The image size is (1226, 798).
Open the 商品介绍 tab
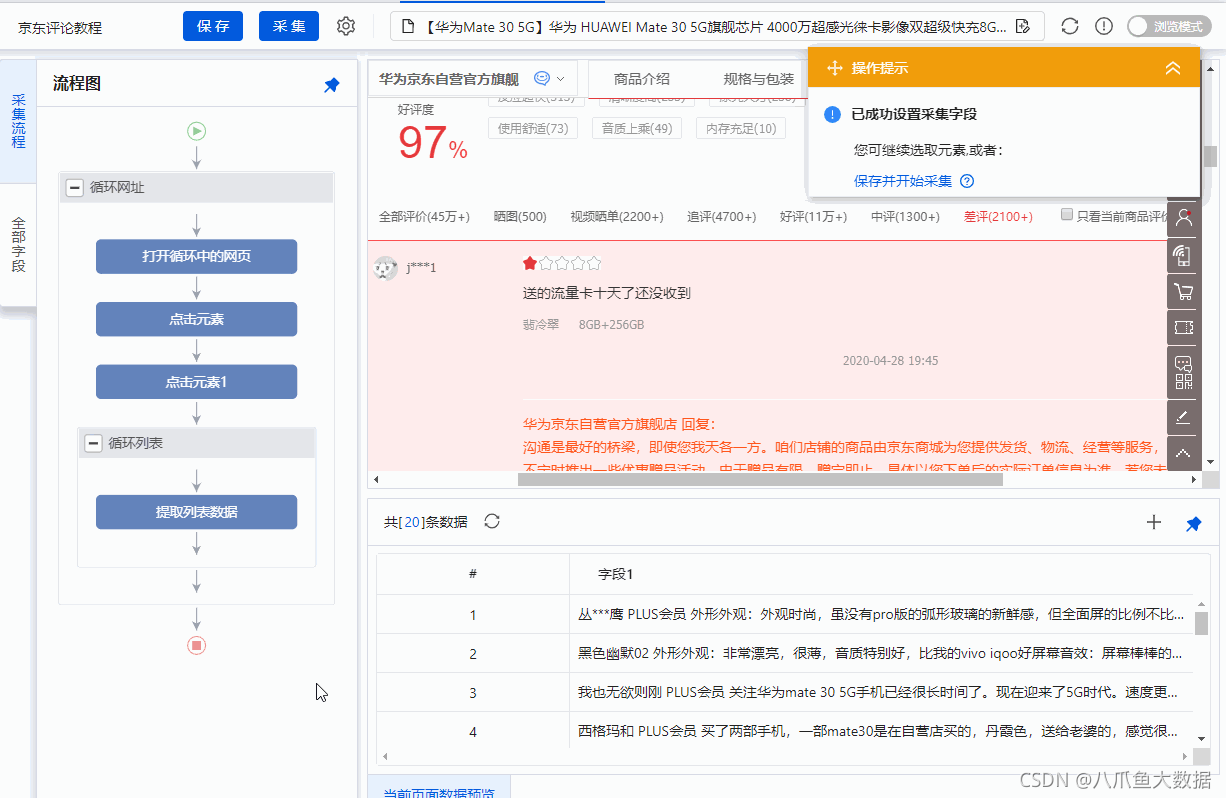pos(642,79)
